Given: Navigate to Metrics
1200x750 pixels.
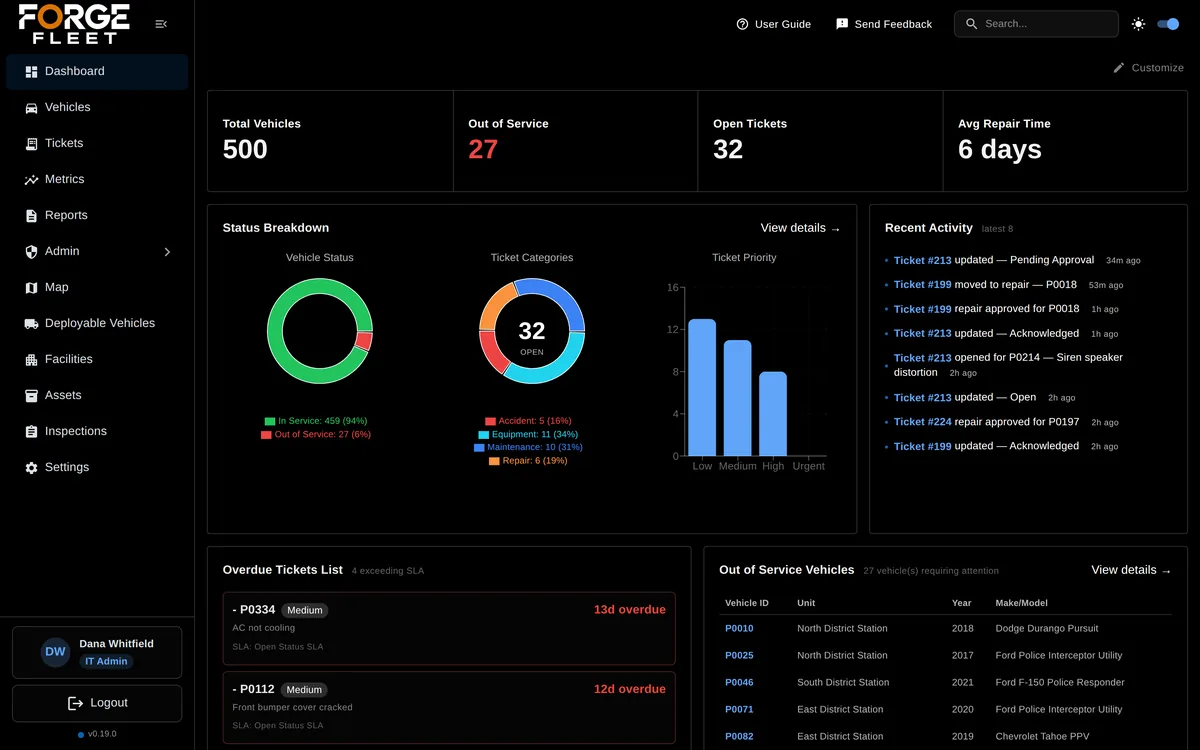Looking at the screenshot, I should 97,179.
